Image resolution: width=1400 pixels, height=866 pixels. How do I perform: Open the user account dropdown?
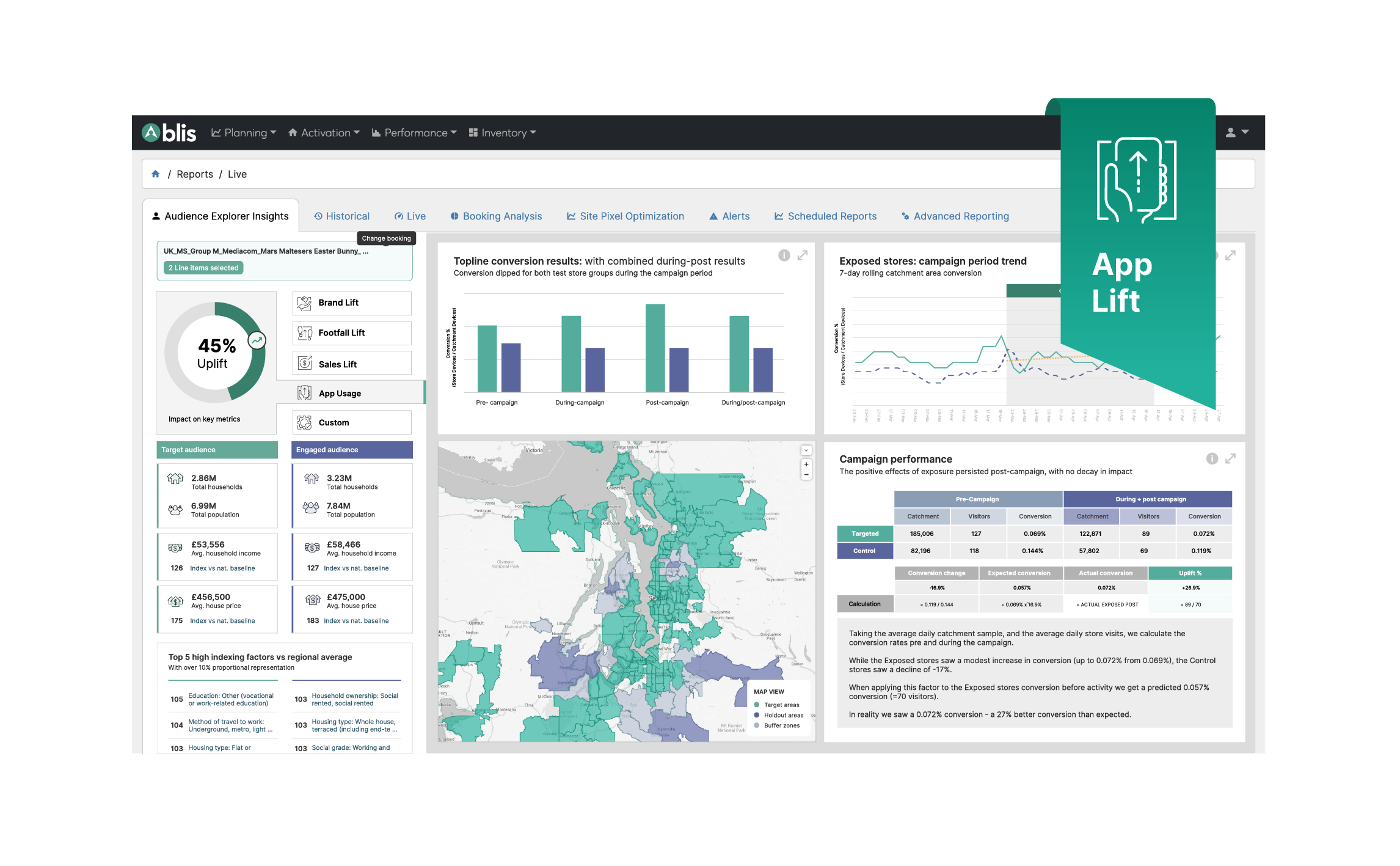1237,133
